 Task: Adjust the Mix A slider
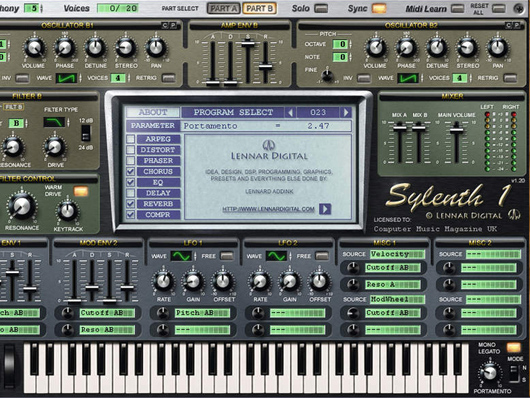[400, 127]
